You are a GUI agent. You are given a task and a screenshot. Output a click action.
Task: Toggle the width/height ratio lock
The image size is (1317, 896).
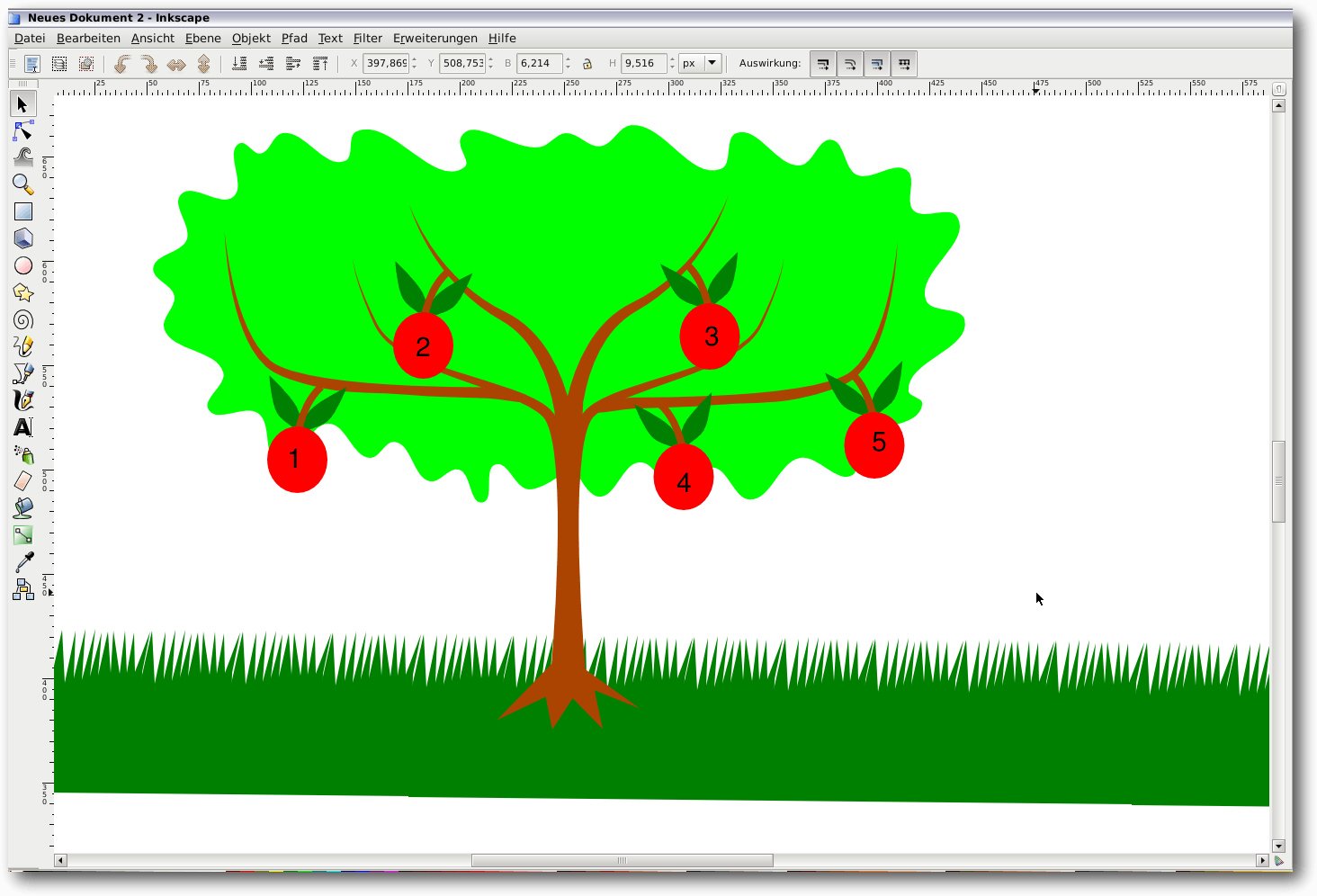[x=587, y=64]
